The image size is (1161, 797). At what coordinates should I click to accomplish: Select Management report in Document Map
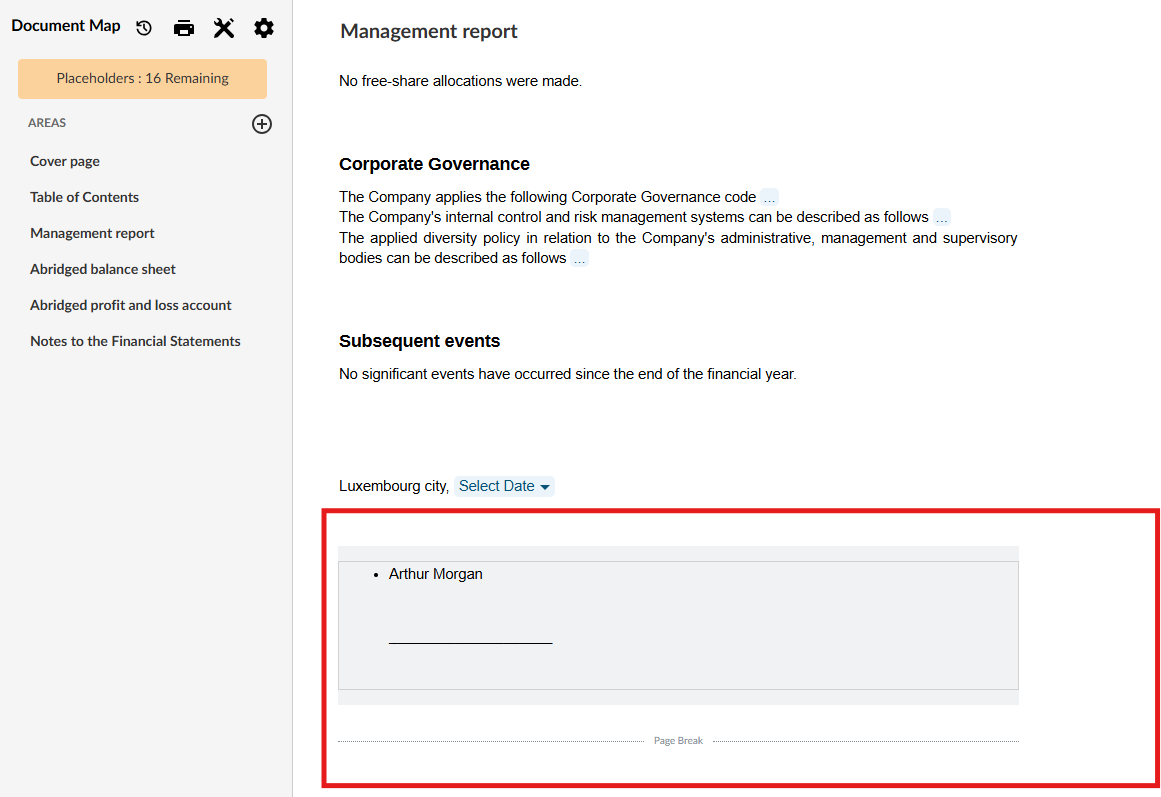click(92, 233)
